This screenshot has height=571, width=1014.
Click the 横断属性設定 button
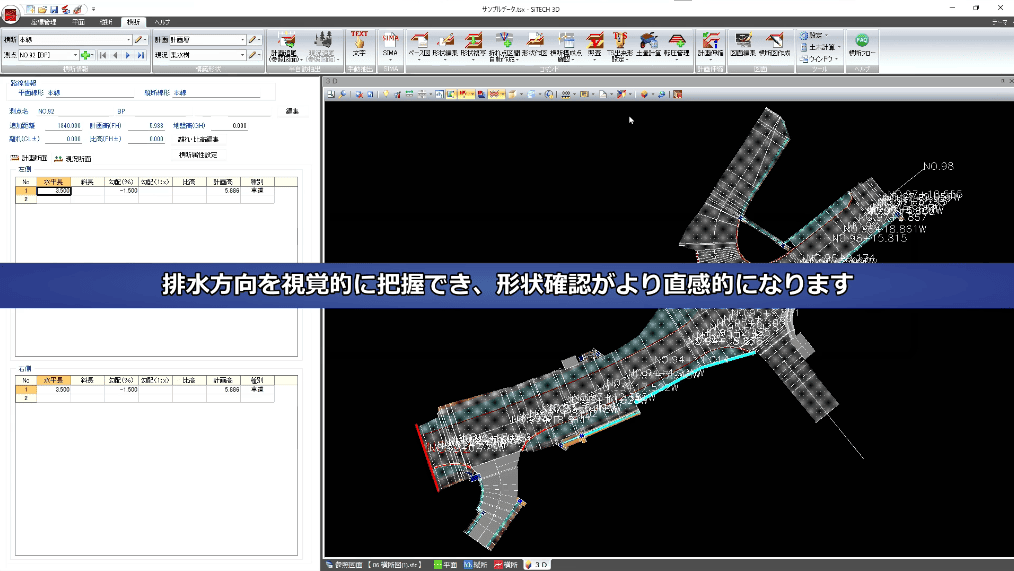[198, 155]
